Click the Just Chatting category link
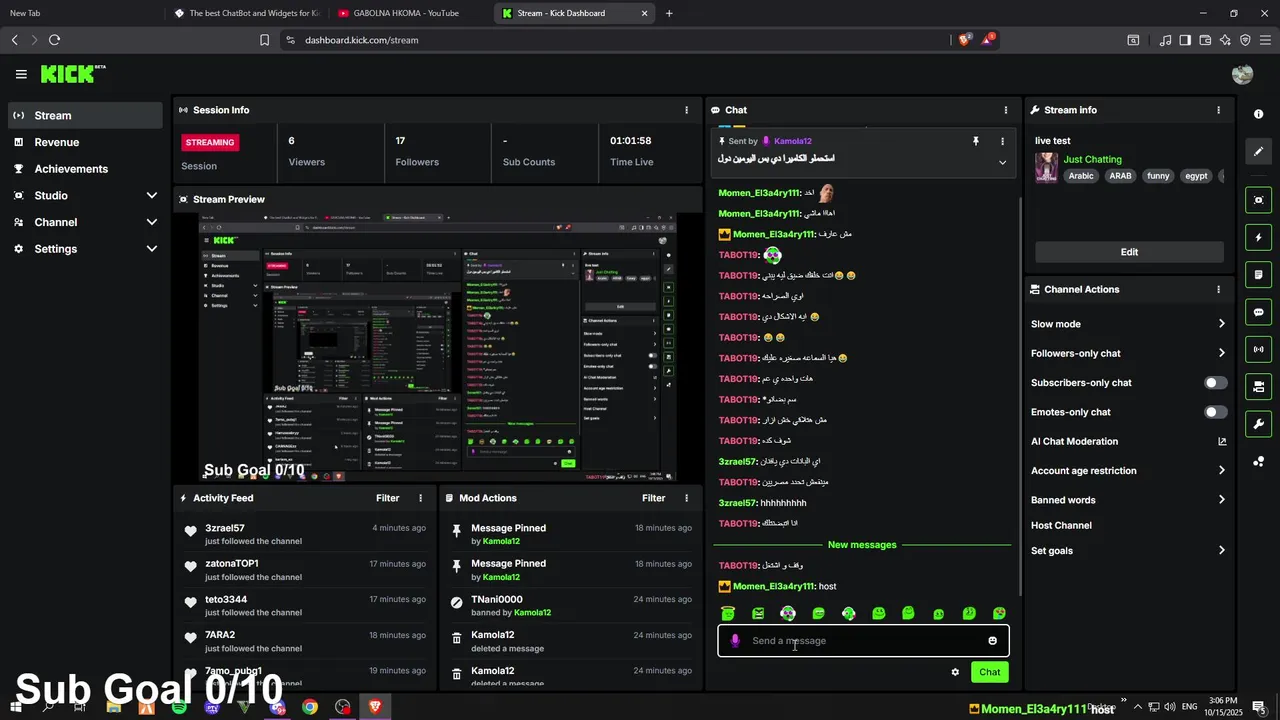The width and height of the screenshot is (1280, 720). click(1092, 159)
